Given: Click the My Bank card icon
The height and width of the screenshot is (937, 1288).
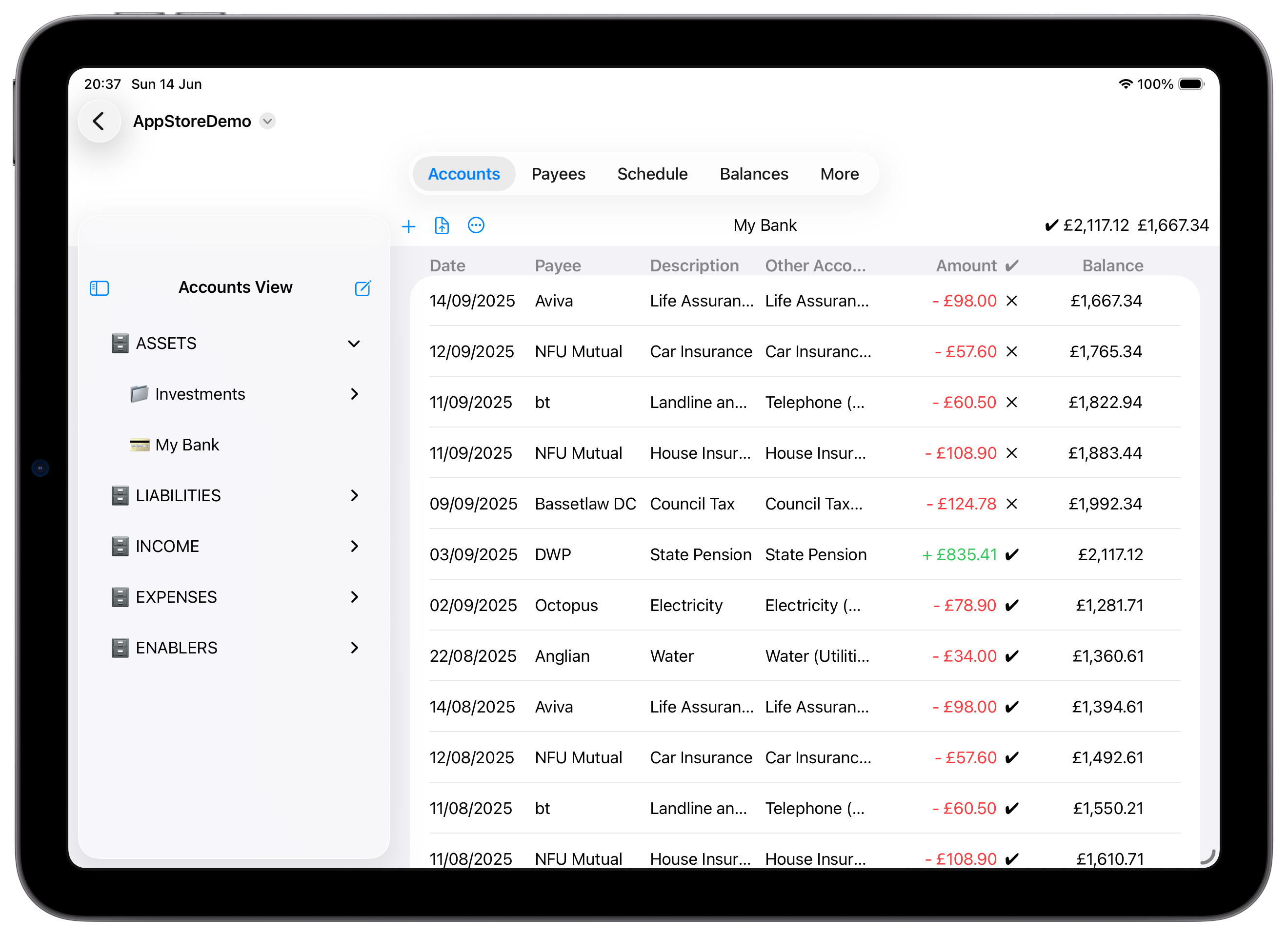Looking at the screenshot, I should [140, 445].
